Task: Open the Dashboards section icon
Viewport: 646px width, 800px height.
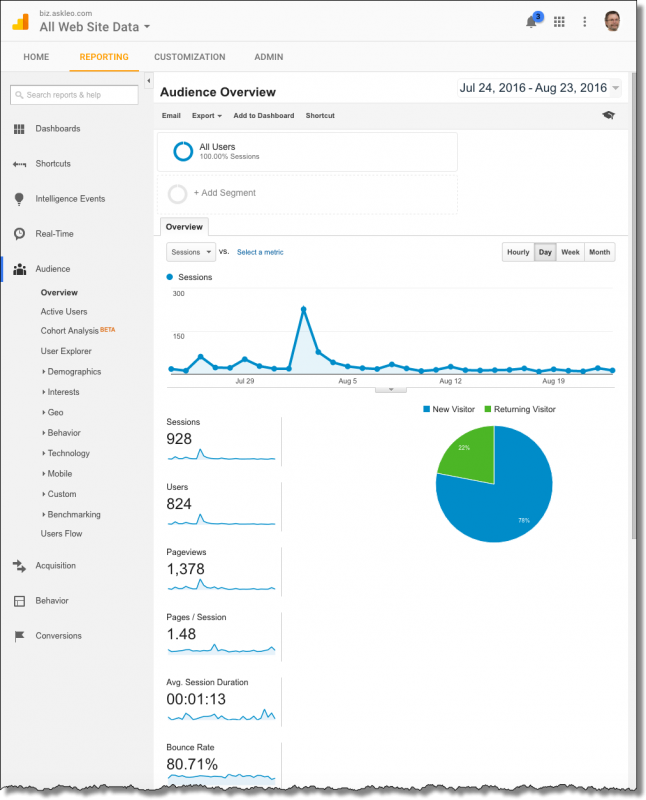Action: click(19, 129)
